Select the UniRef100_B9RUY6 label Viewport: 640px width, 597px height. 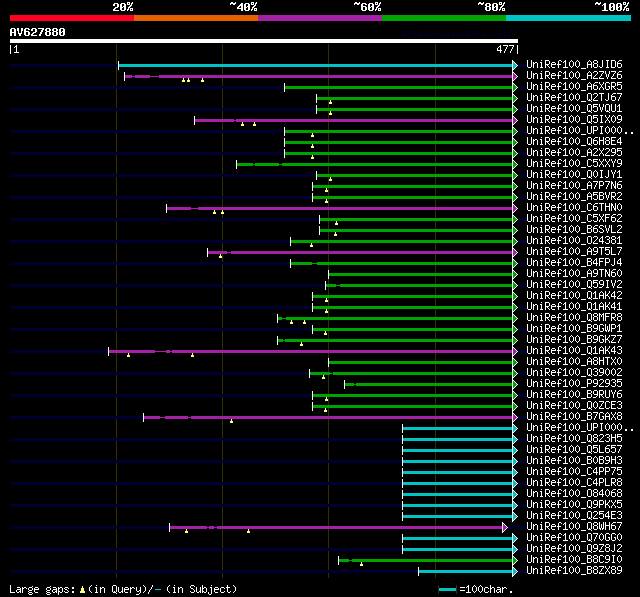point(574,395)
